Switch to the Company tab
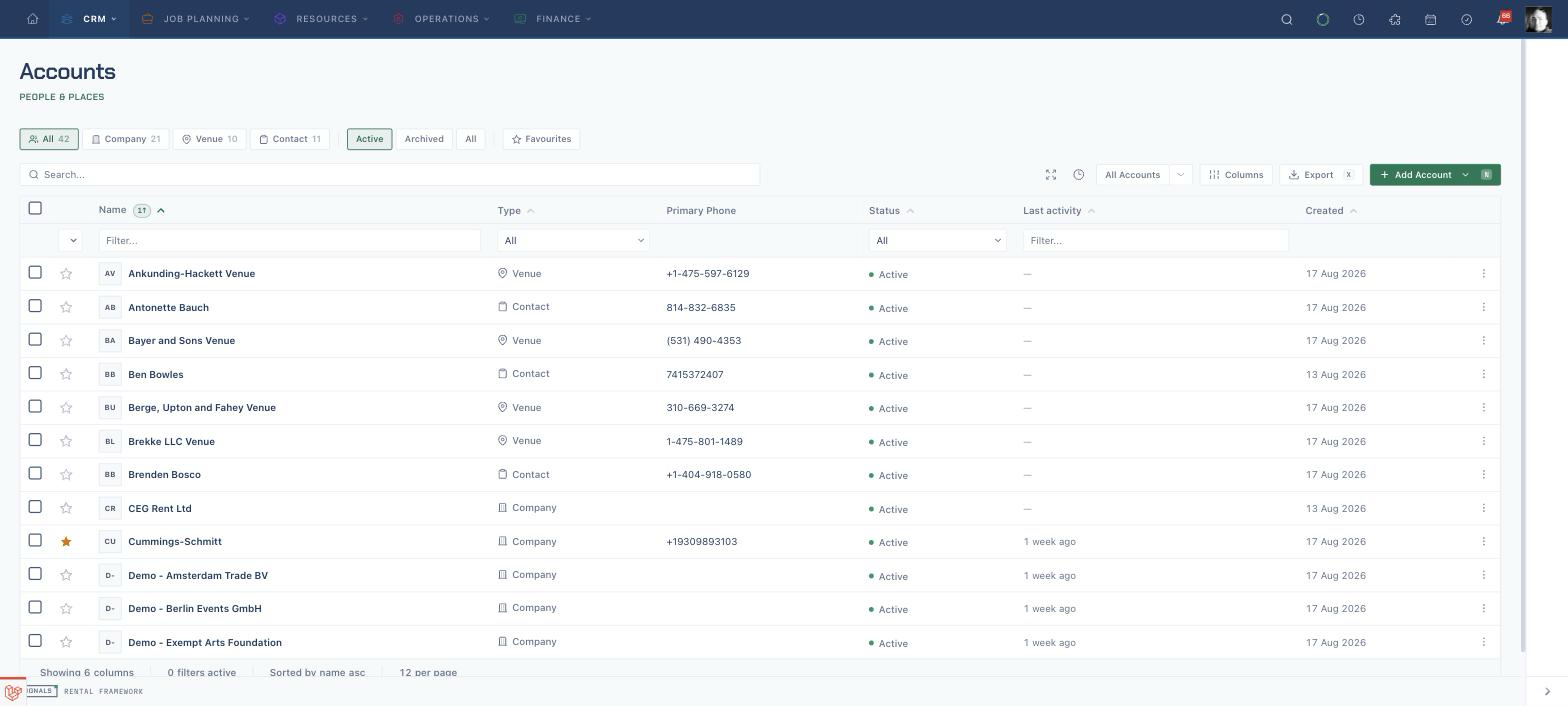 pyautogui.click(x=126, y=139)
